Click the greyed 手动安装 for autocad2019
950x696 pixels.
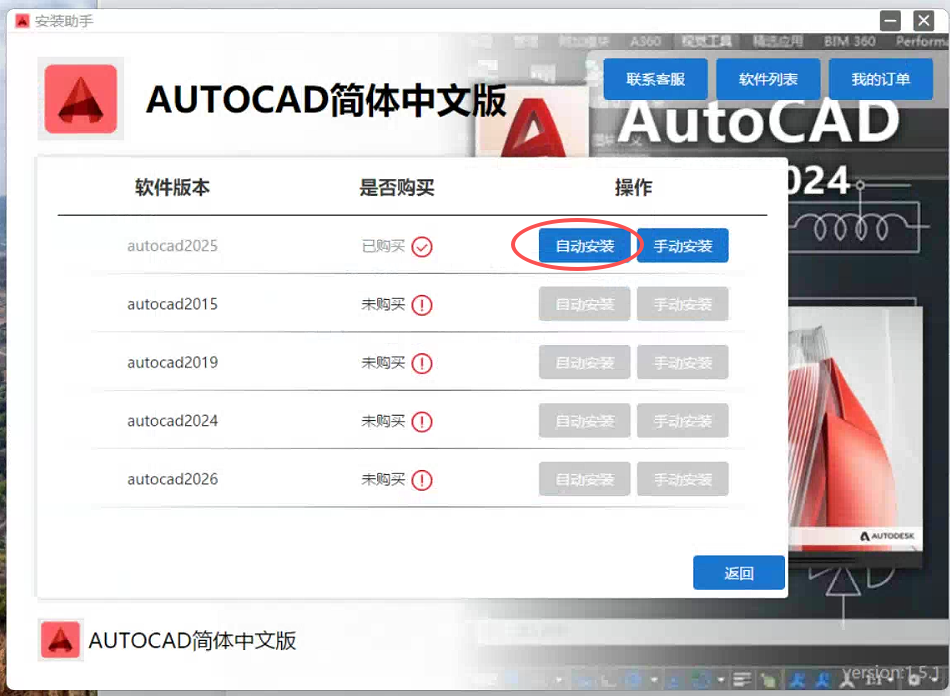tap(682, 362)
